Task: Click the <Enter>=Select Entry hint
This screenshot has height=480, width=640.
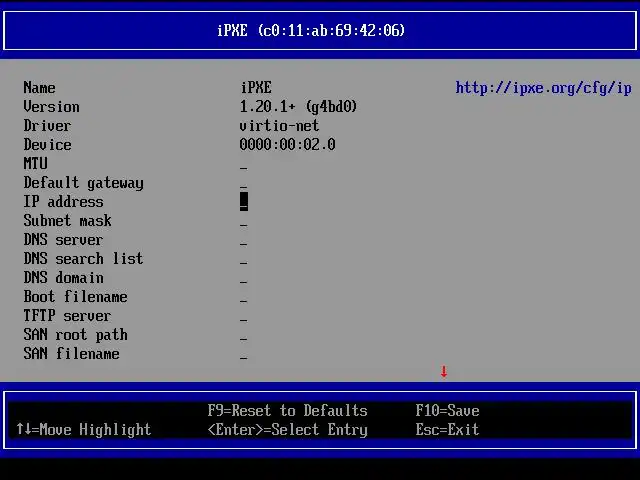Action: [x=288, y=429]
